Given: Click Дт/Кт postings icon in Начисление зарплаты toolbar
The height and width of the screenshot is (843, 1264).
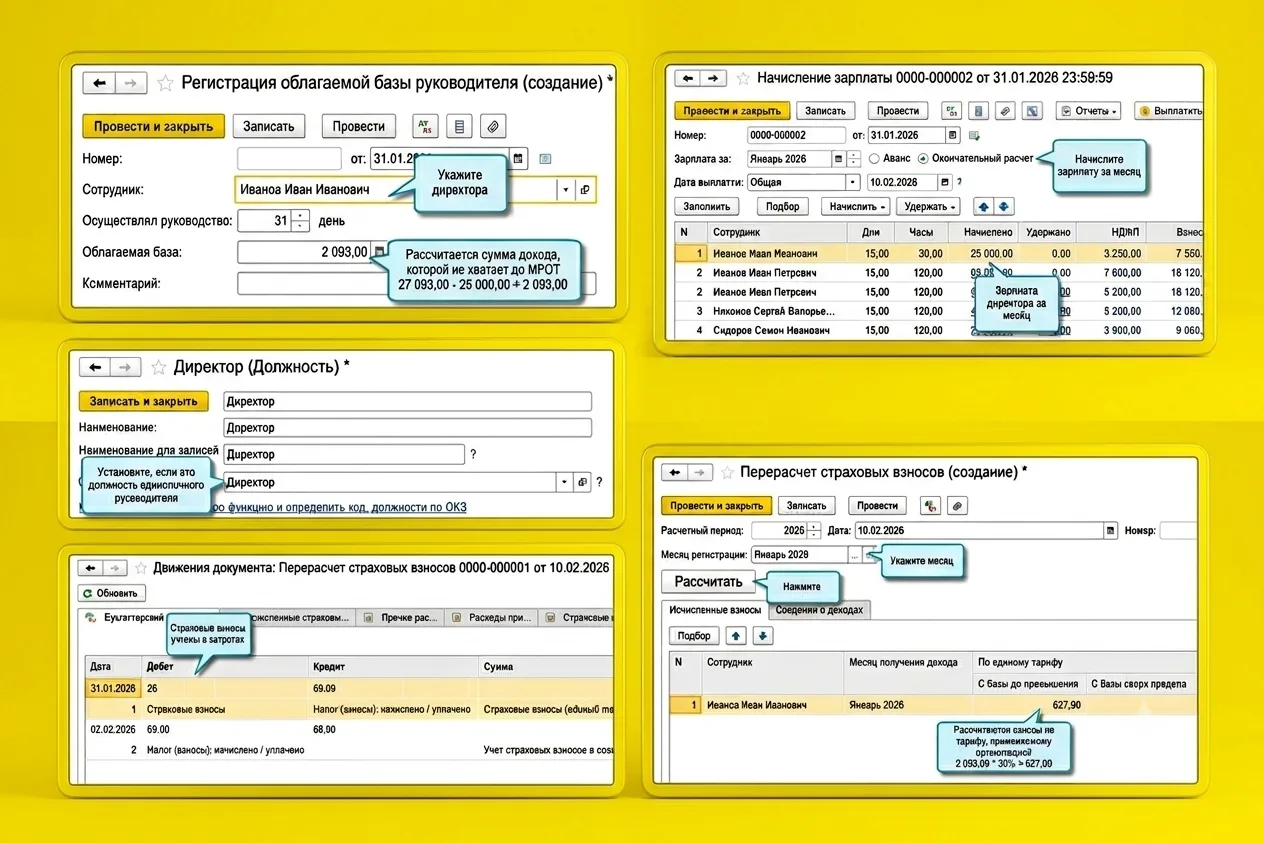Looking at the screenshot, I should (x=951, y=111).
